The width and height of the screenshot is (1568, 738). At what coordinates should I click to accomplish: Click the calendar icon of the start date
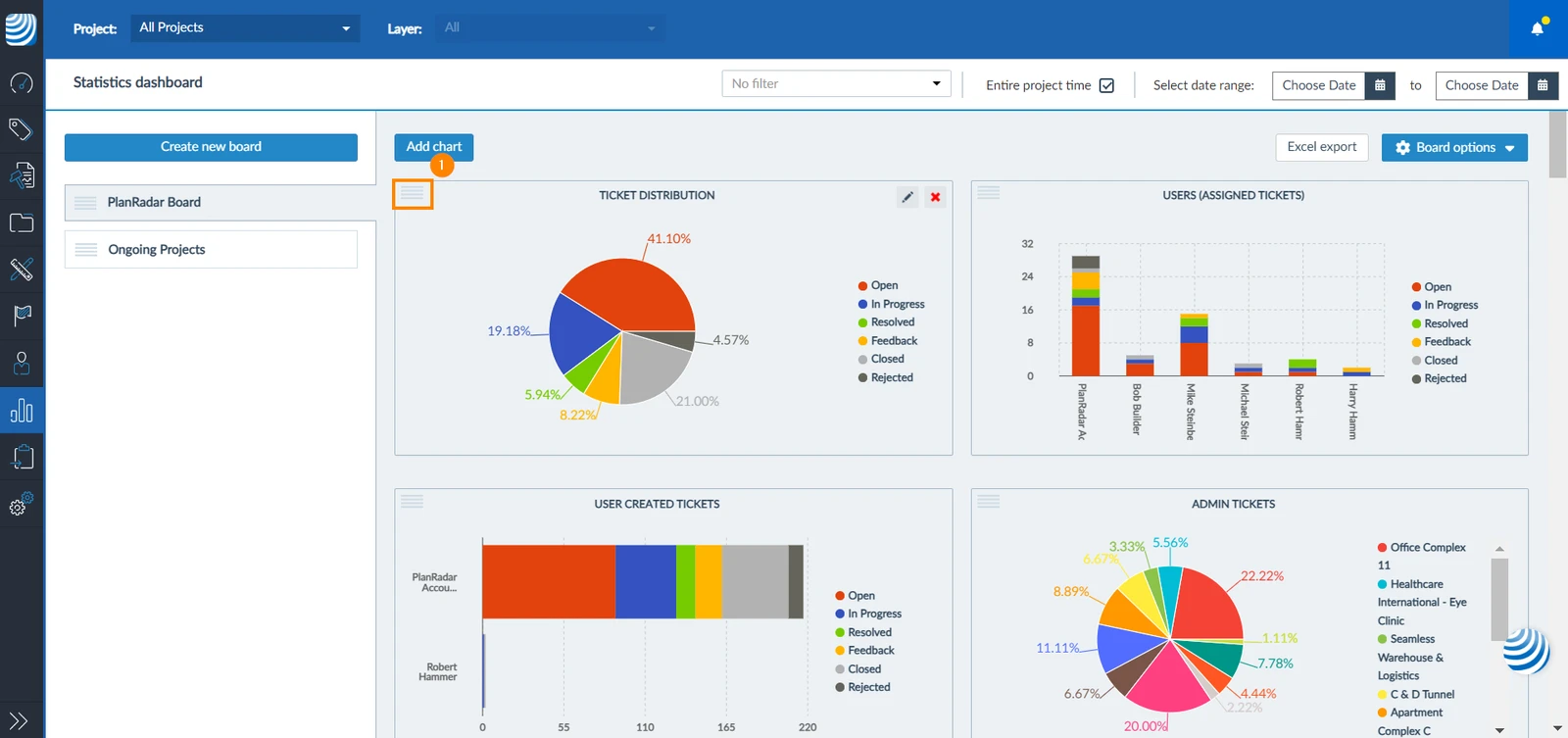pos(1380,85)
